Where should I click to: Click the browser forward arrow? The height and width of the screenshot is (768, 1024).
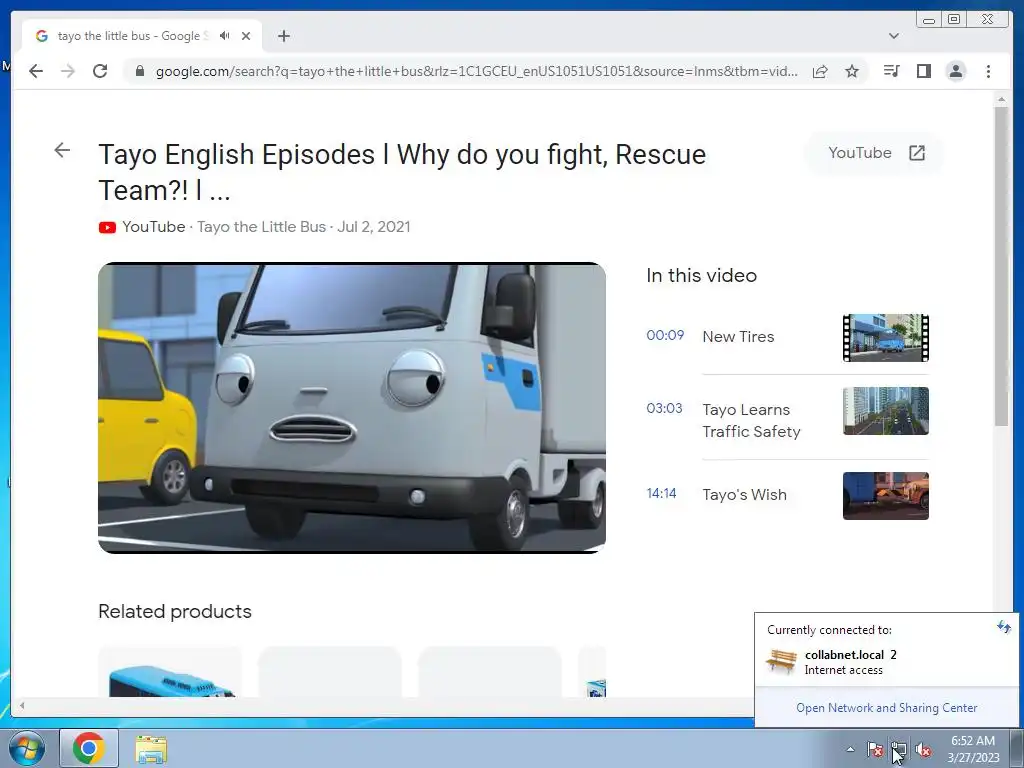click(68, 71)
